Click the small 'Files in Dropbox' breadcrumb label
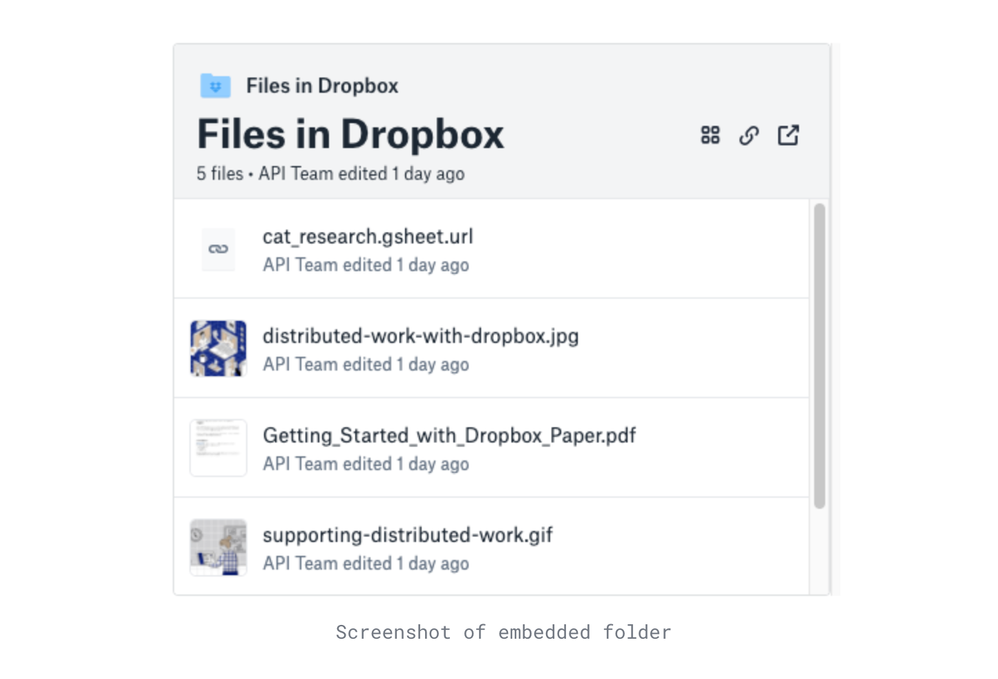 tap(322, 86)
